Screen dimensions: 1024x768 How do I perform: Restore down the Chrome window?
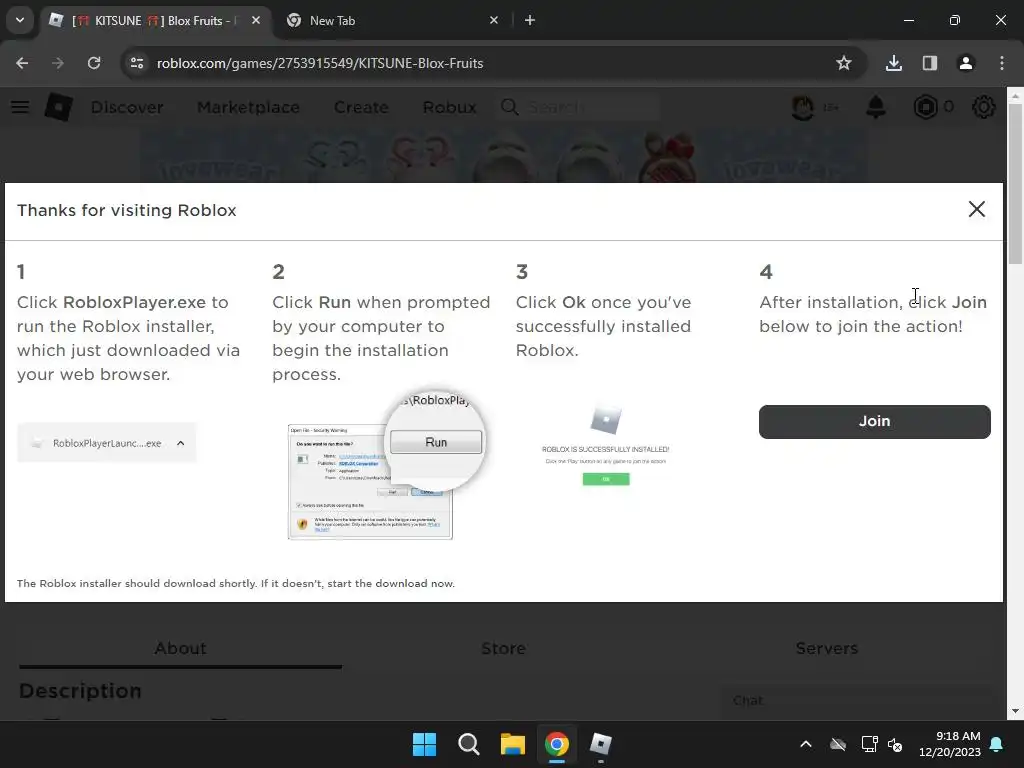tap(955, 20)
